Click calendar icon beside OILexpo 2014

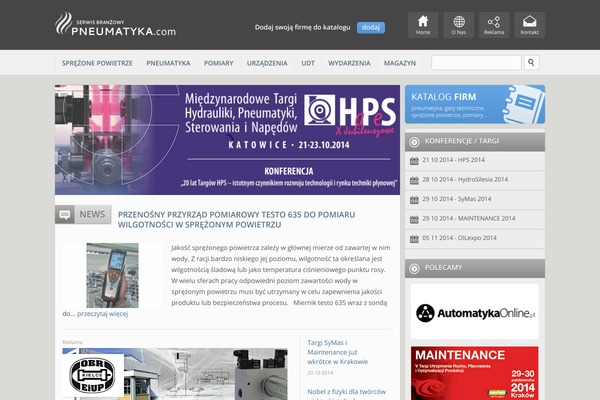point(414,239)
